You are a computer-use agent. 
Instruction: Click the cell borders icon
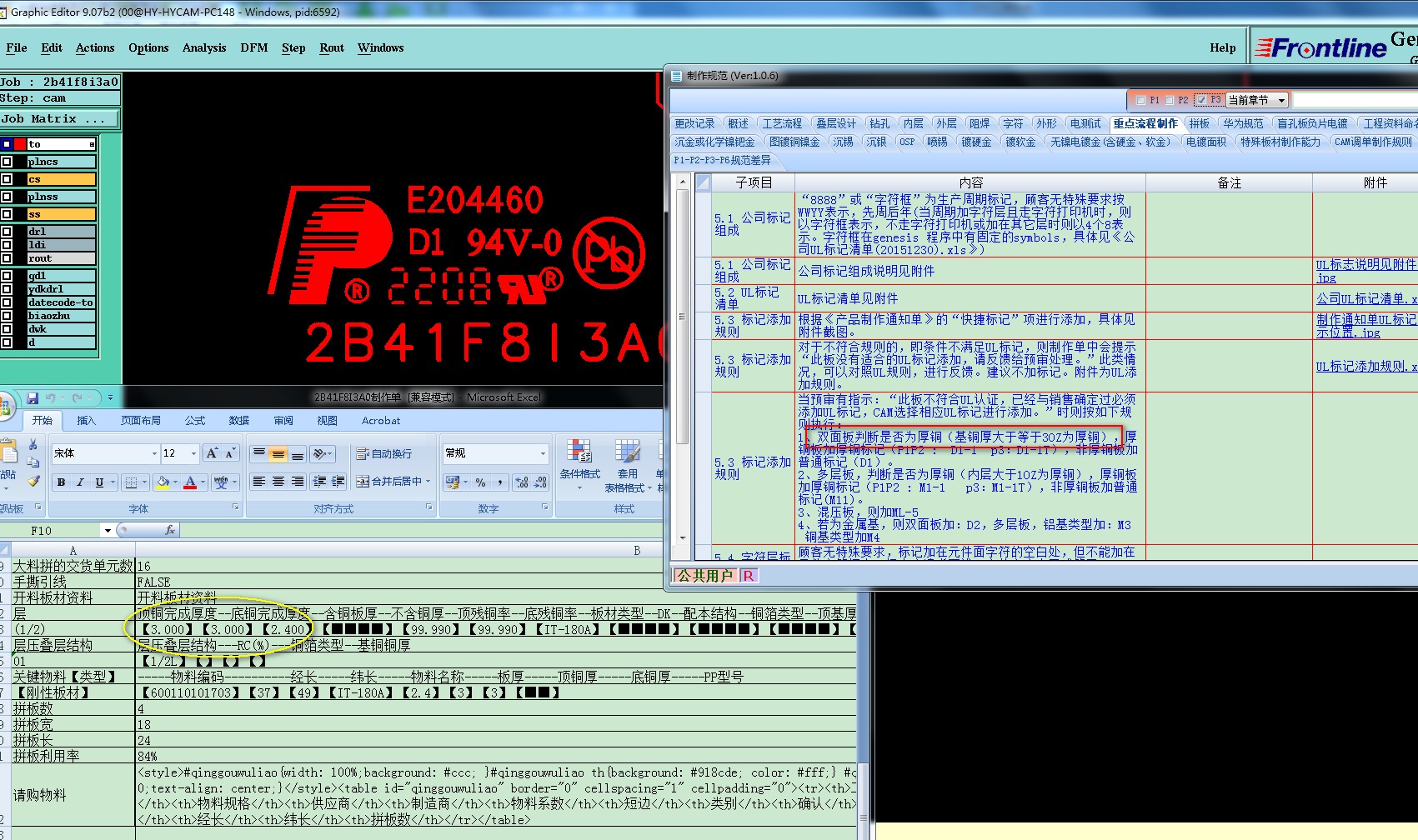(131, 482)
